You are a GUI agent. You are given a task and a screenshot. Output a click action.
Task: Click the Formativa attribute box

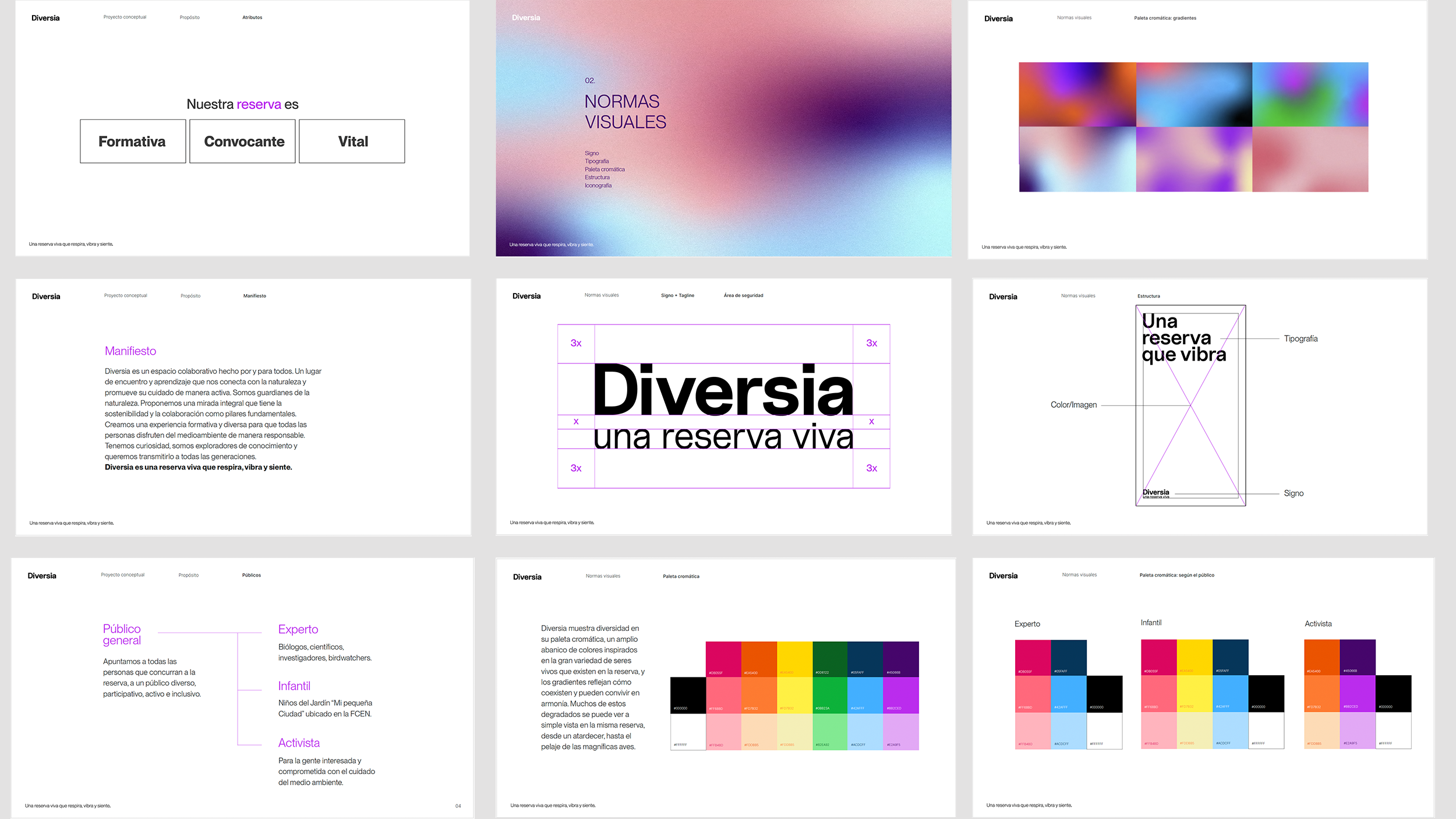pos(133,142)
